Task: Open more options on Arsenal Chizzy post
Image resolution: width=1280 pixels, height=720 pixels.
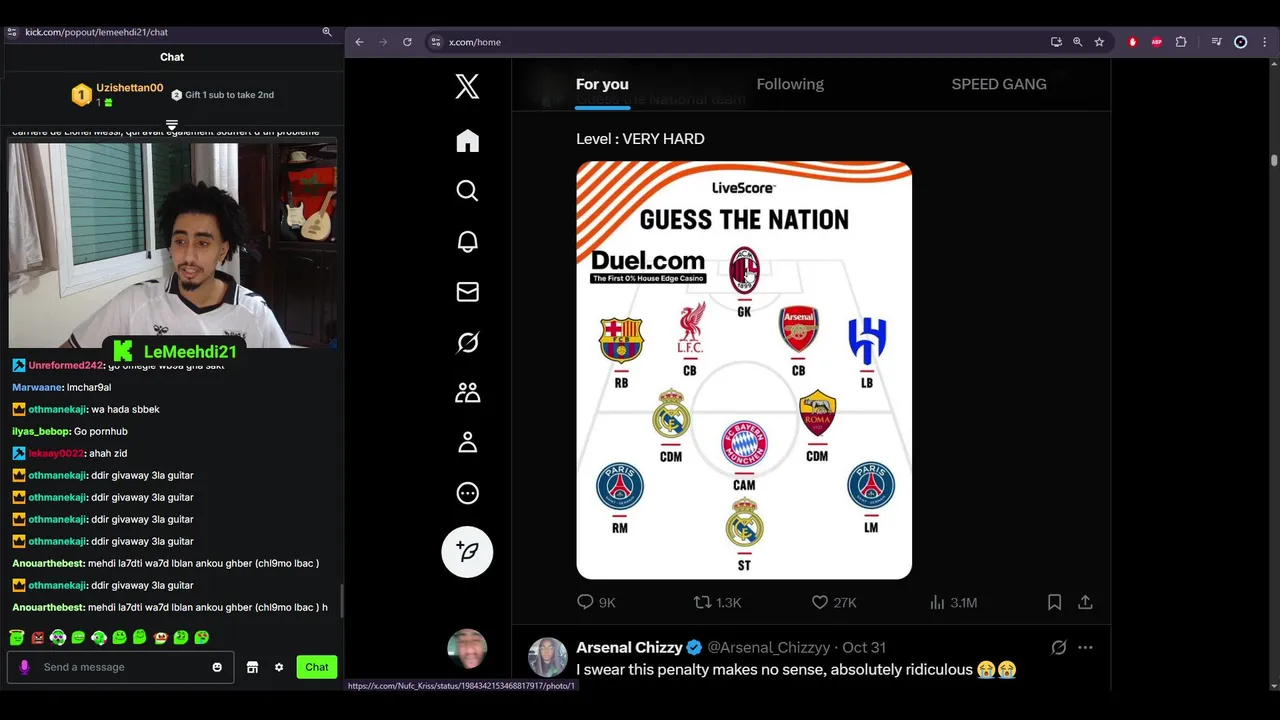Action: 1085,647
